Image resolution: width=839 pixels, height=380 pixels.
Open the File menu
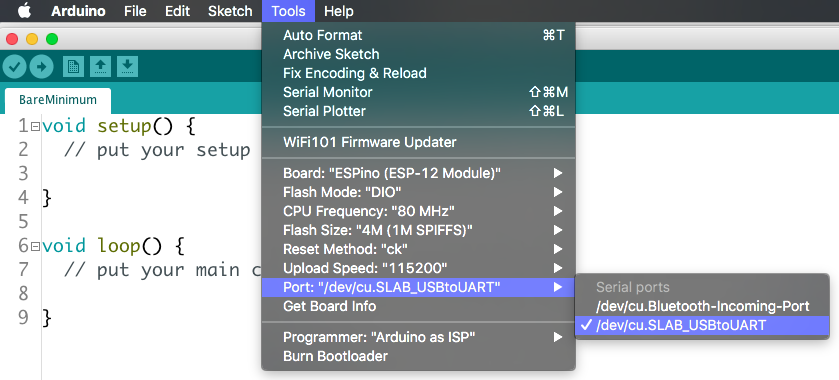(135, 11)
